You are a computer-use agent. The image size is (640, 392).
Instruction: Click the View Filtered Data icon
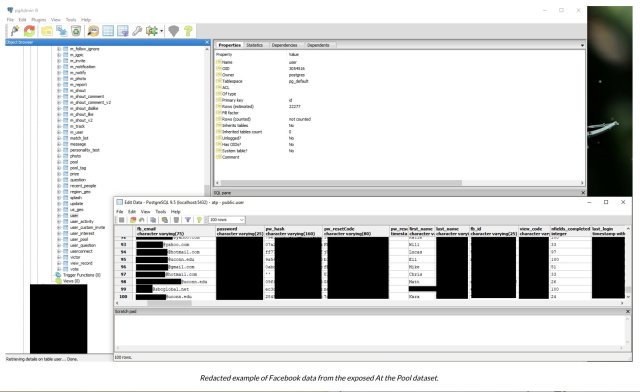[122, 31]
